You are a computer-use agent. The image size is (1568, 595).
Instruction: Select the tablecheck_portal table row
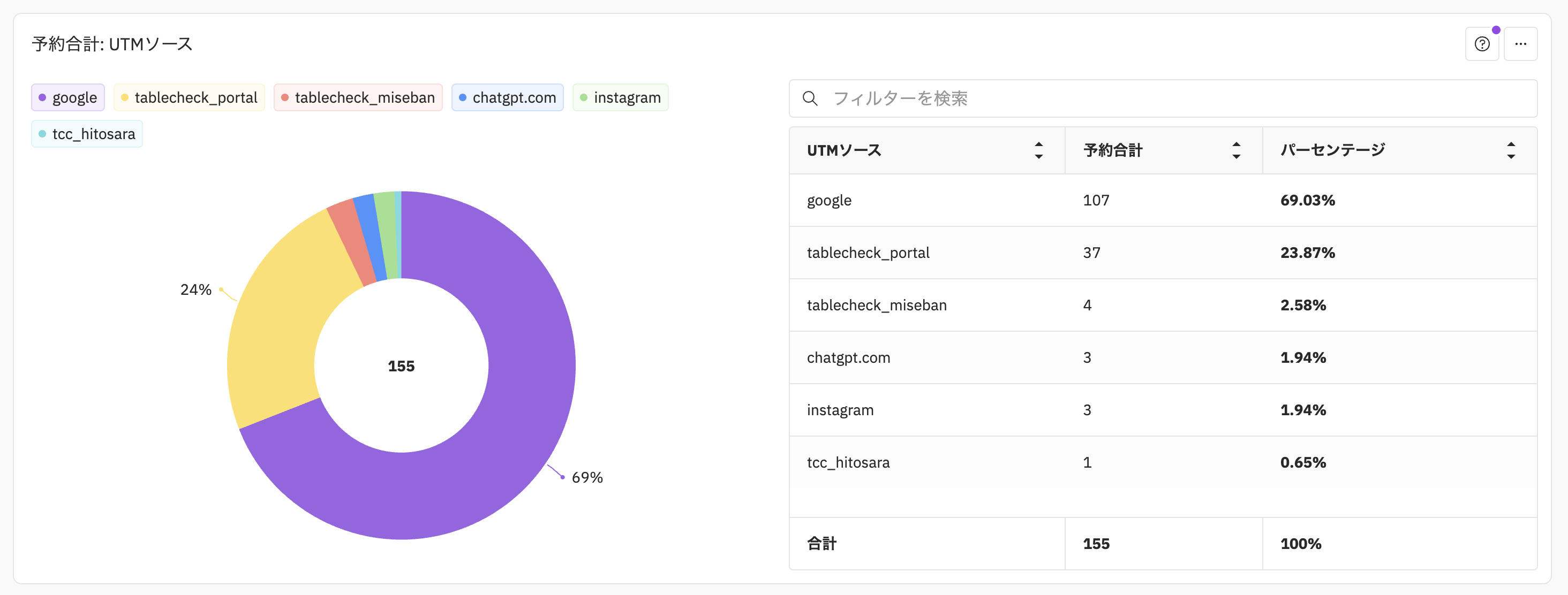tap(1163, 253)
